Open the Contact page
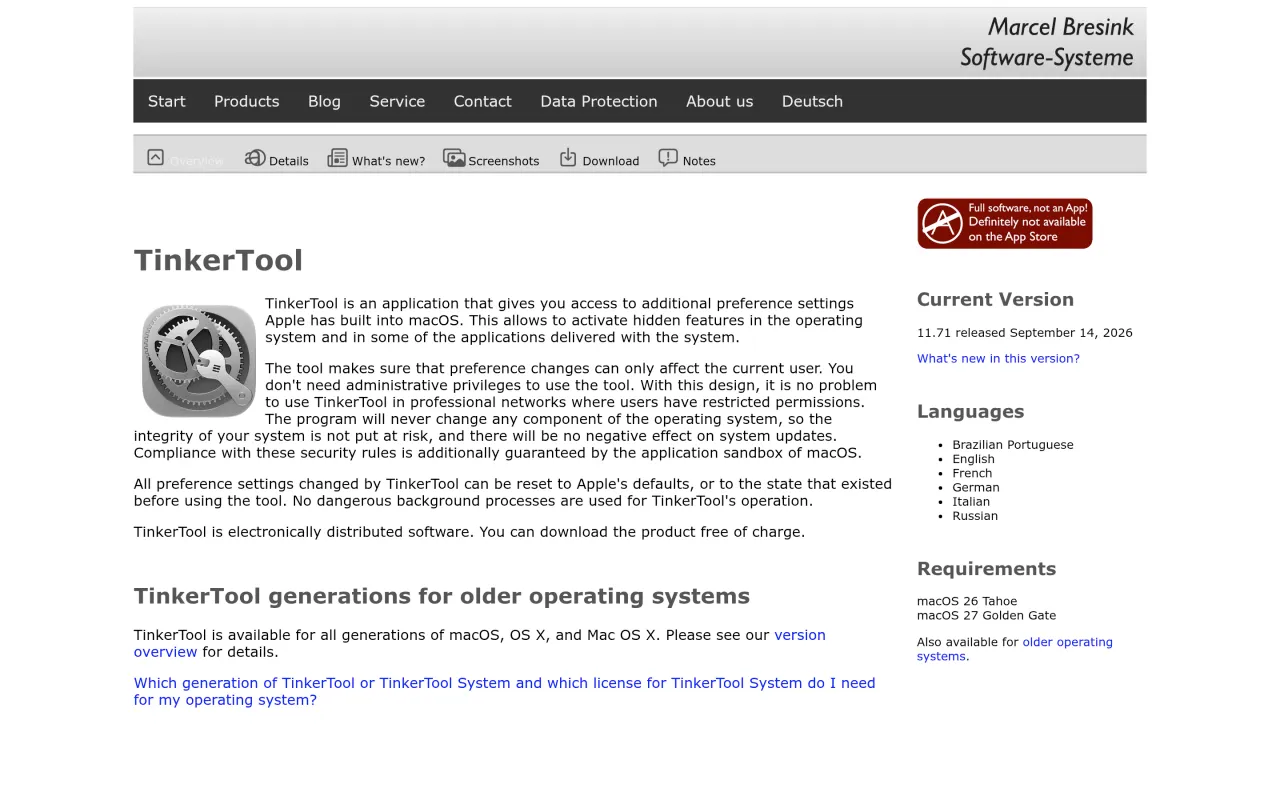The image size is (1280, 800). [482, 101]
